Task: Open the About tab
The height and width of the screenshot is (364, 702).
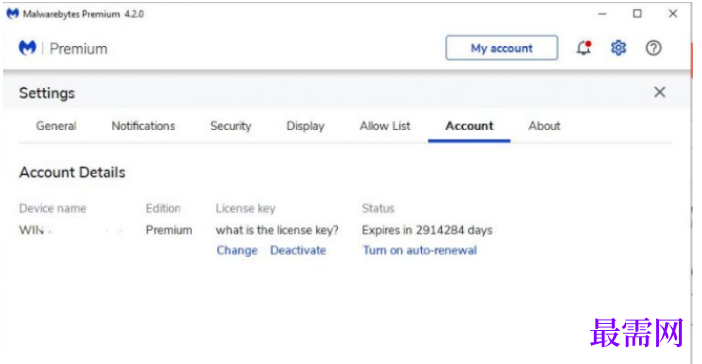Action: click(544, 126)
